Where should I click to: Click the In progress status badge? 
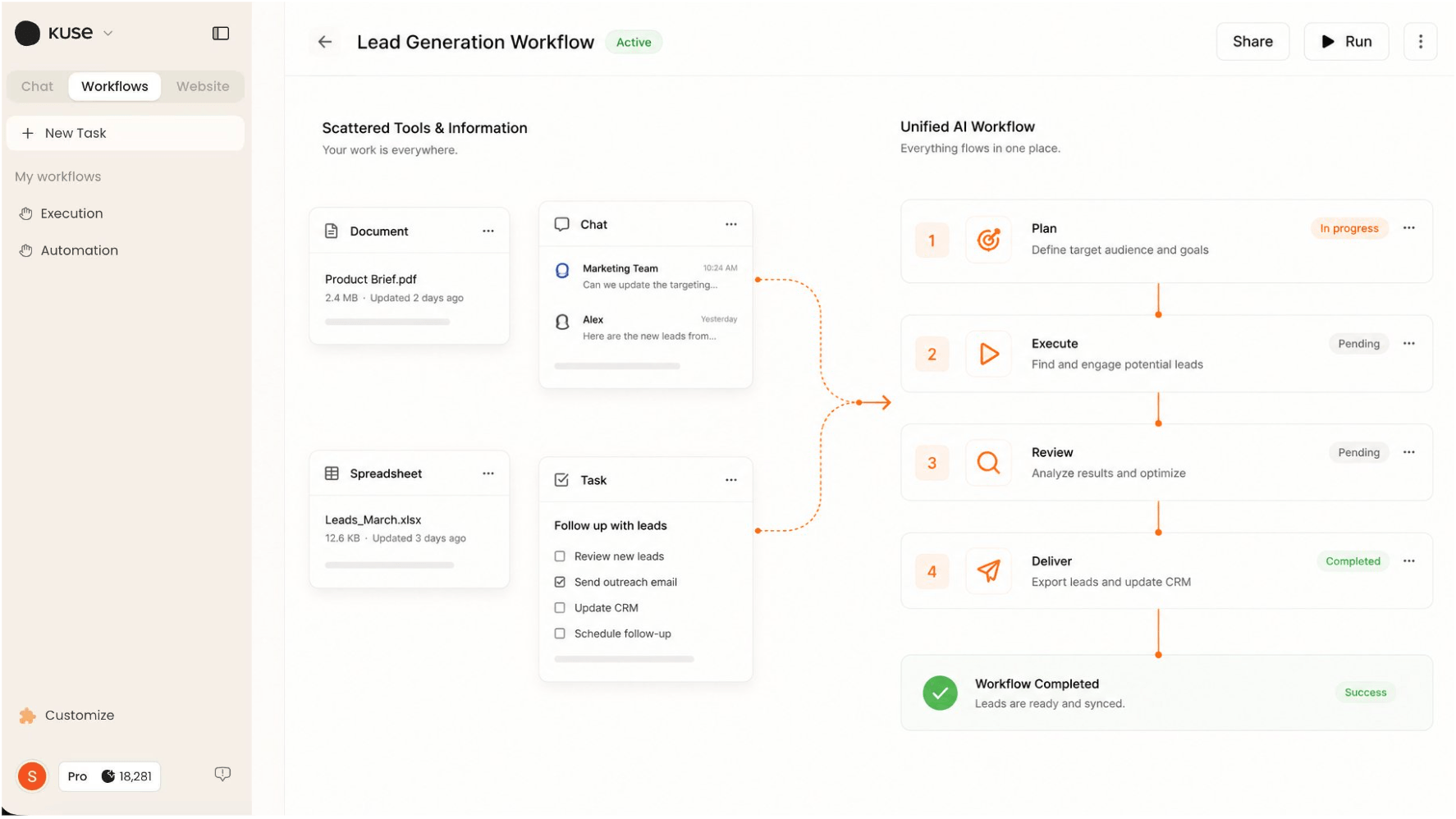click(1349, 229)
